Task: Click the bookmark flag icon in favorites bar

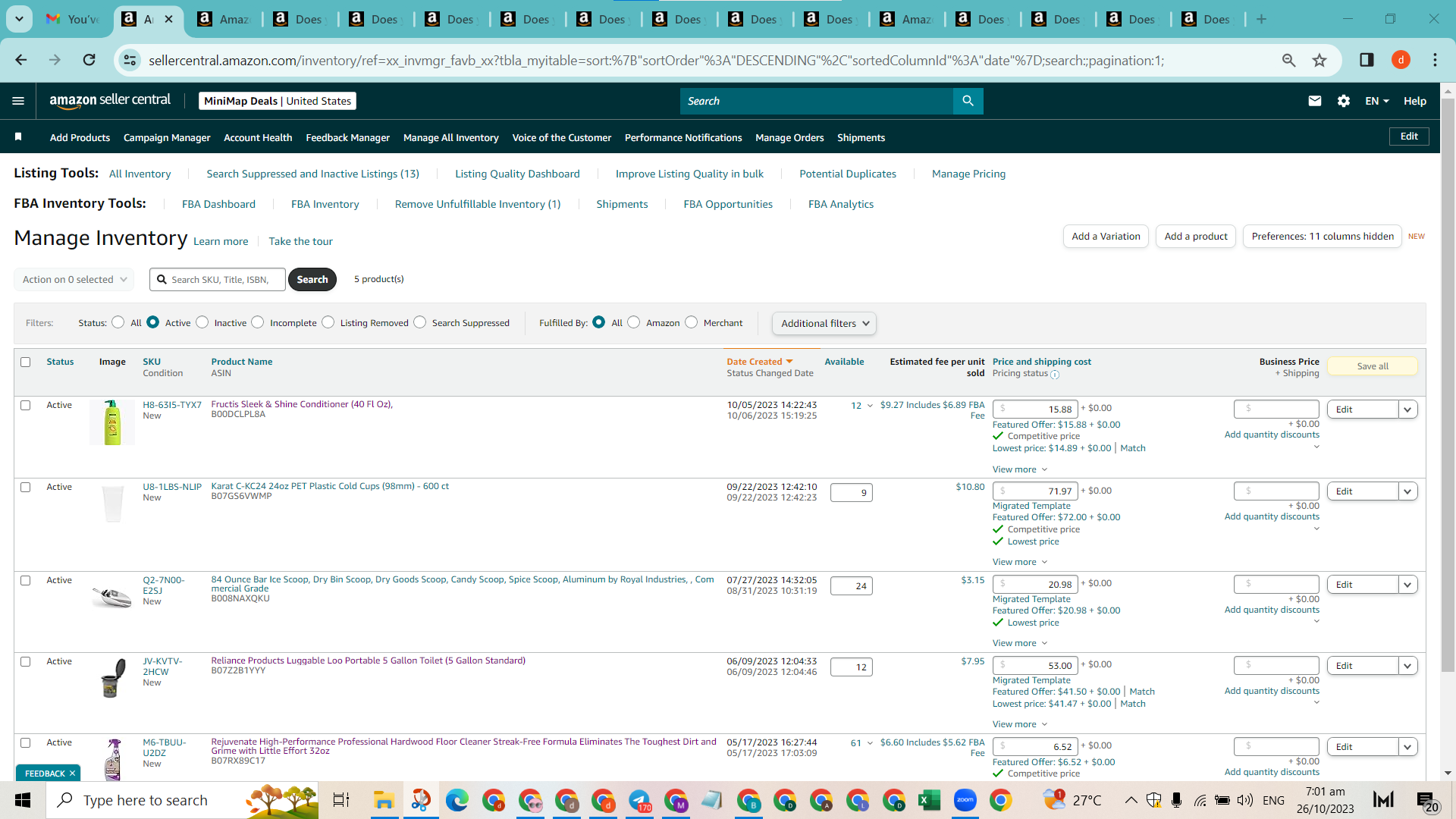Action: pos(18,137)
